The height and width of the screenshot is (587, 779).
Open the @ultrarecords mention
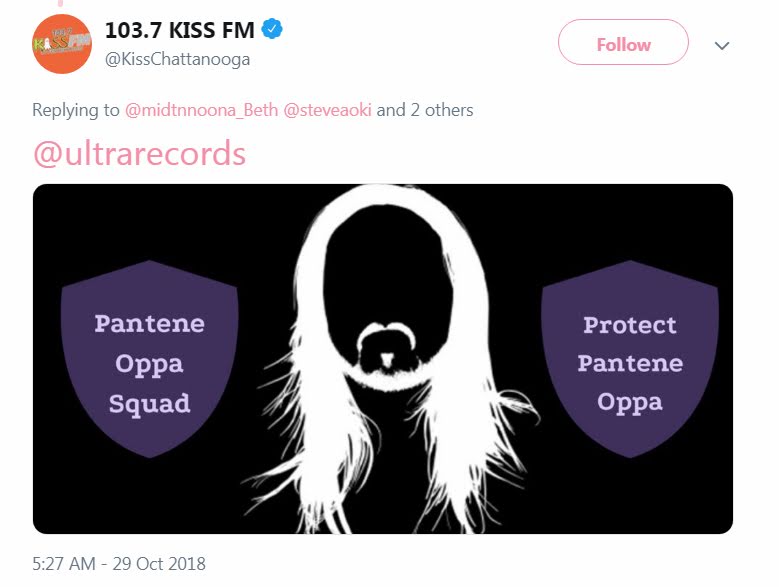(139, 153)
